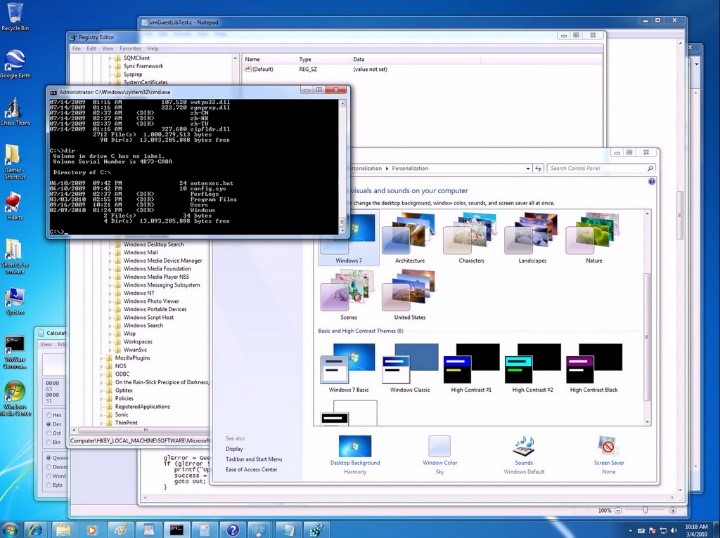Select the System desktop shortcut icon
The image size is (720, 538).
pos(15,301)
